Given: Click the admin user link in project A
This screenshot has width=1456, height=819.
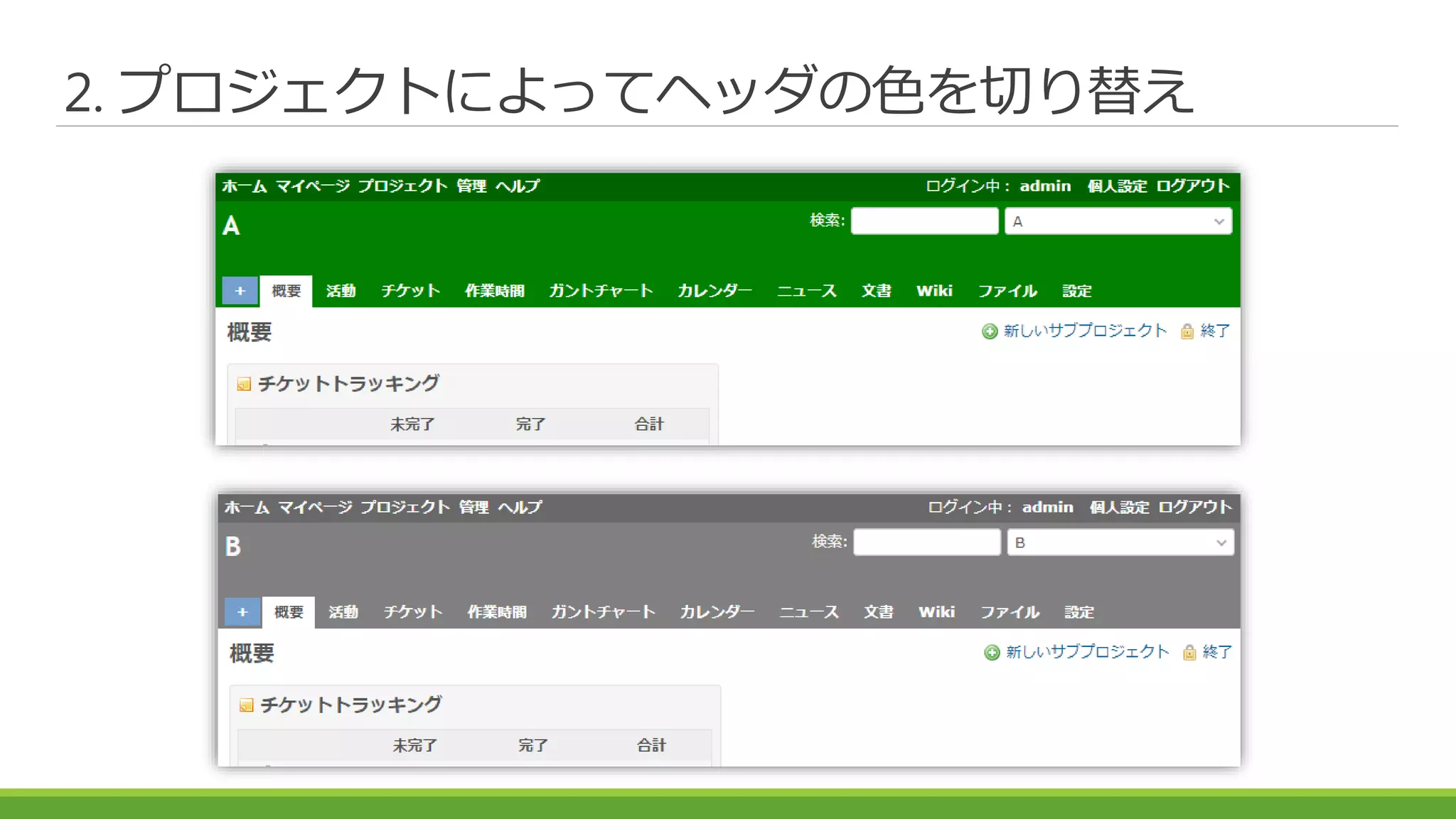Looking at the screenshot, I should tap(1045, 186).
